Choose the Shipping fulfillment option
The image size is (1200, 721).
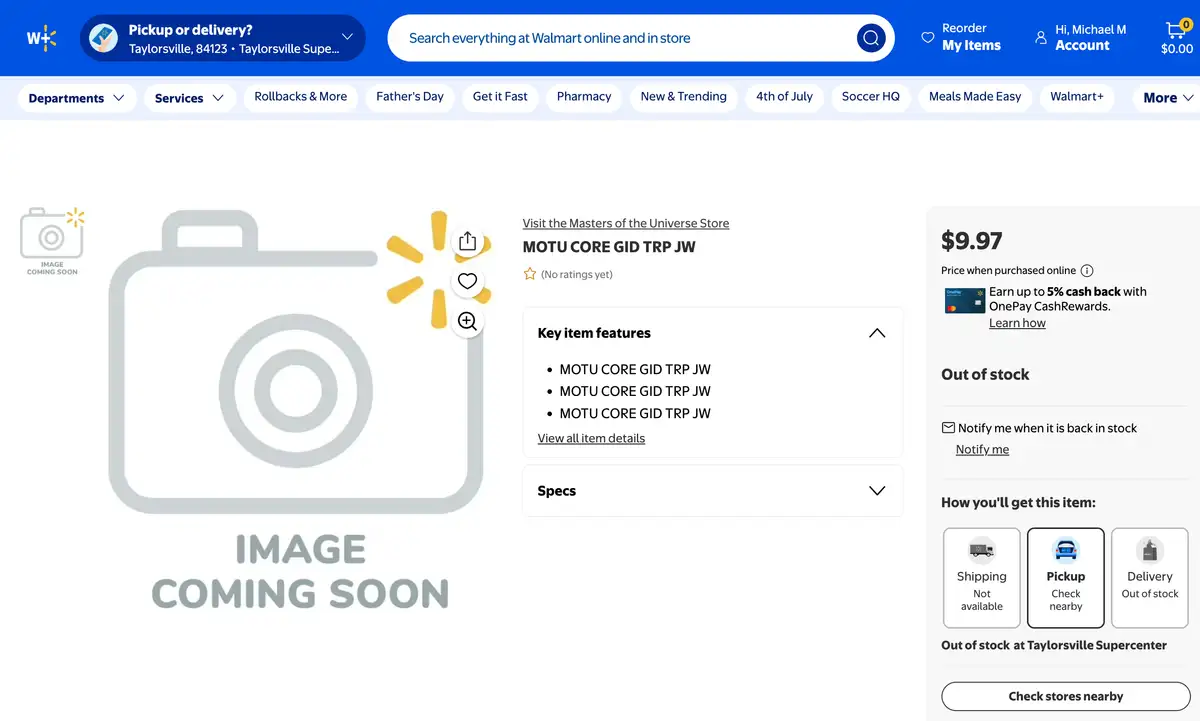coord(982,578)
